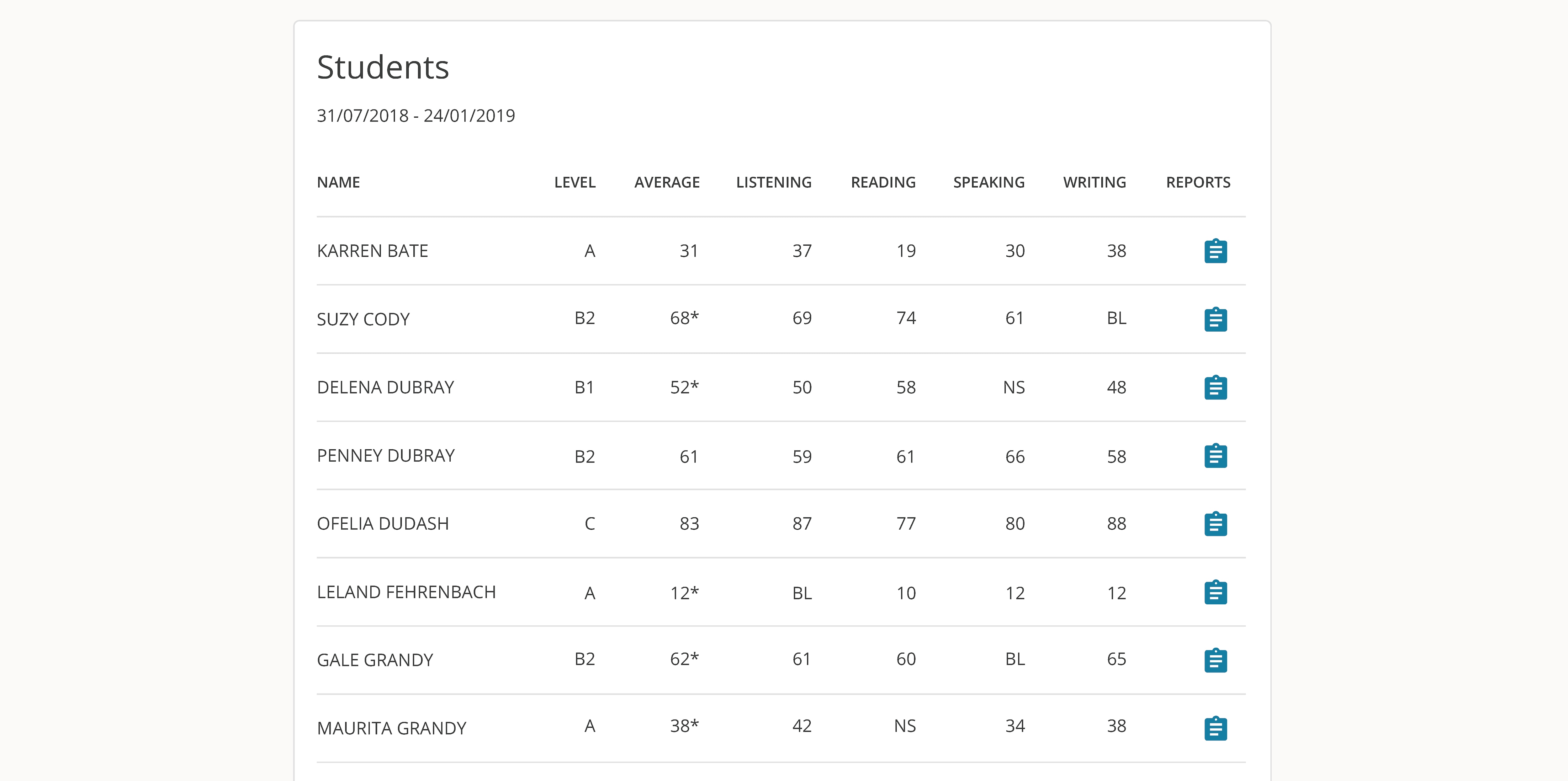Viewport: 1568px width, 781px height.
Task: Click Suzy Cody's average score 68*
Action: tap(684, 318)
